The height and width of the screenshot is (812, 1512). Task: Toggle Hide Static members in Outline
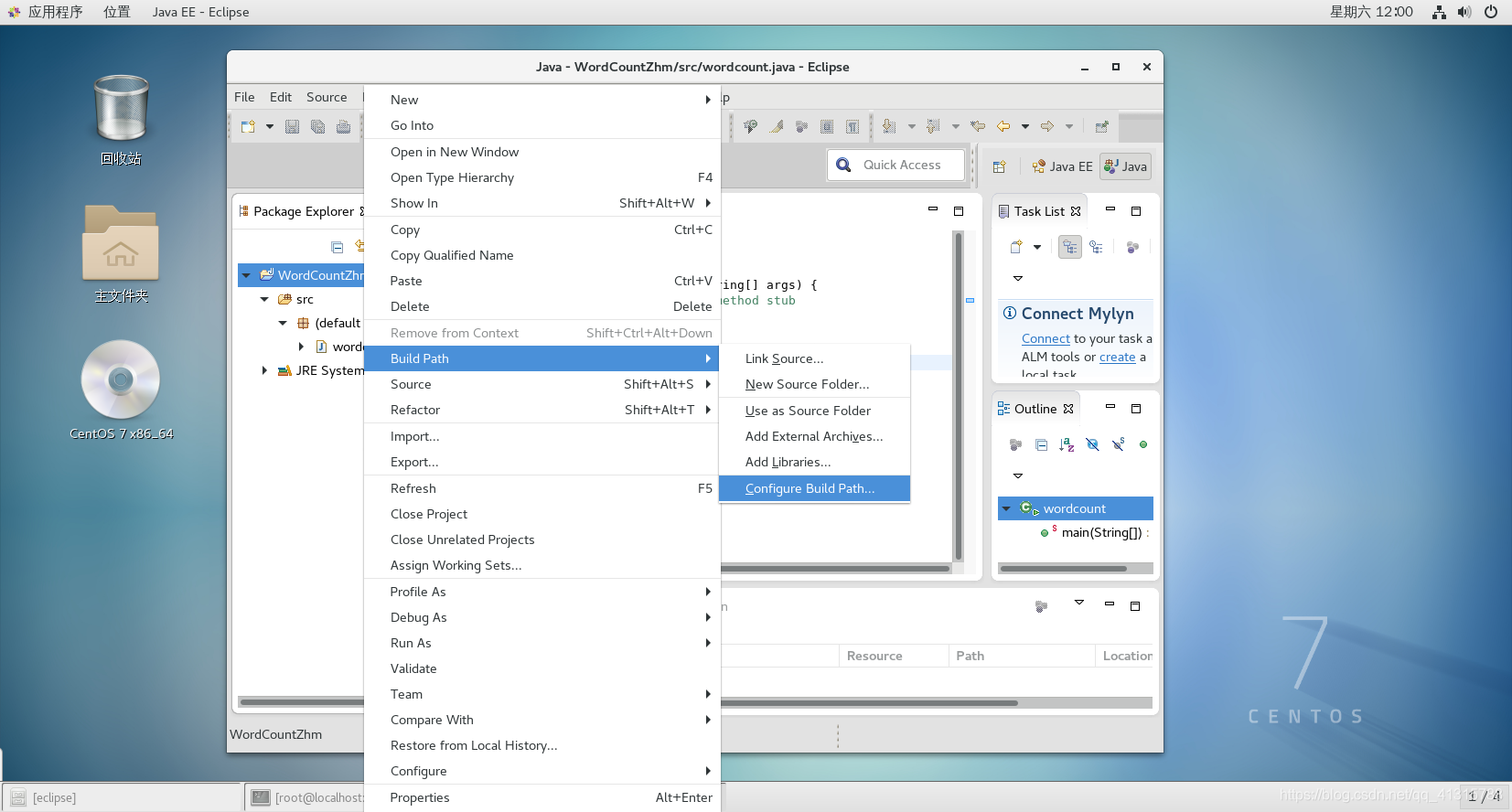[1118, 444]
